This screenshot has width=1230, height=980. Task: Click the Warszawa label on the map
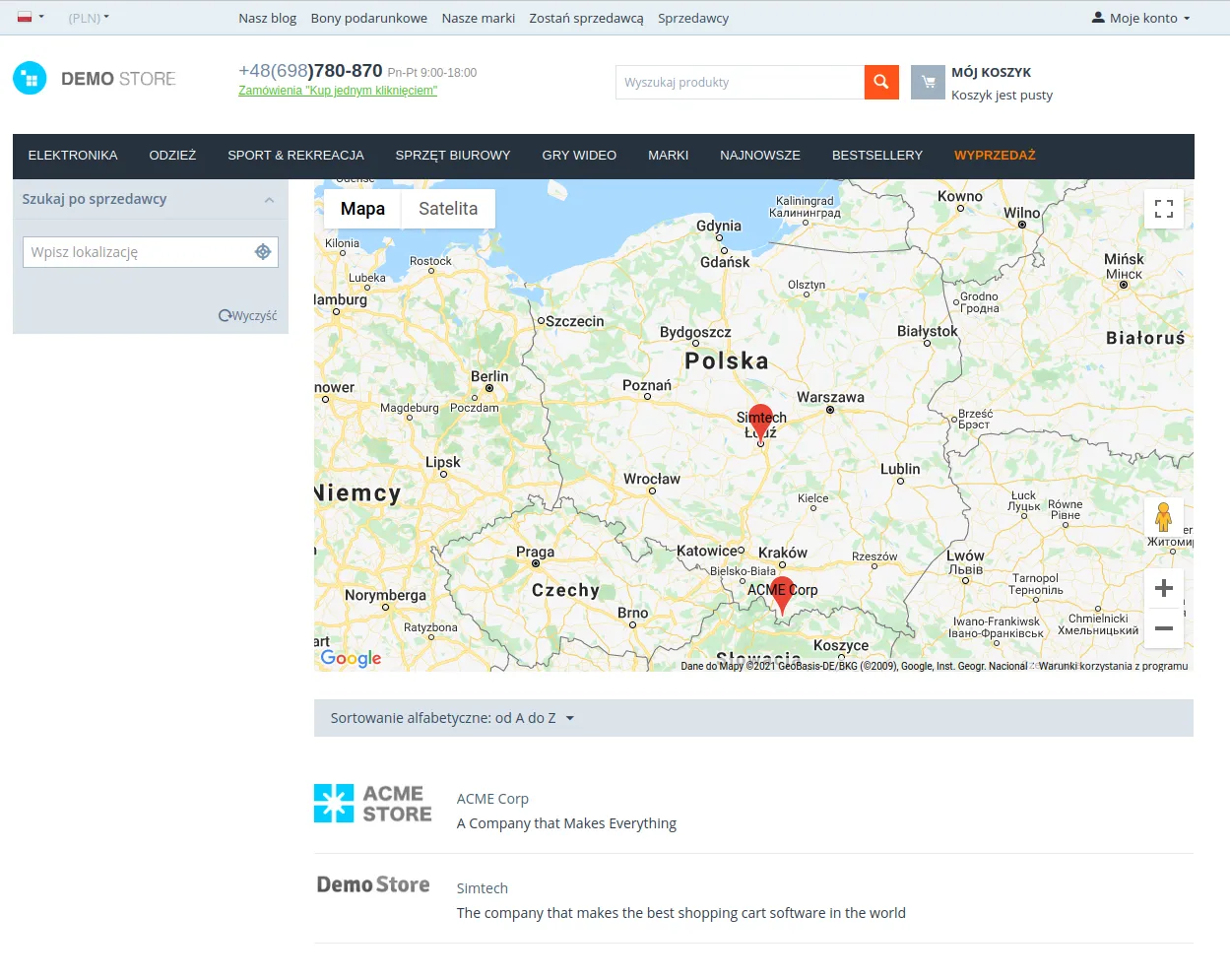(x=830, y=397)
